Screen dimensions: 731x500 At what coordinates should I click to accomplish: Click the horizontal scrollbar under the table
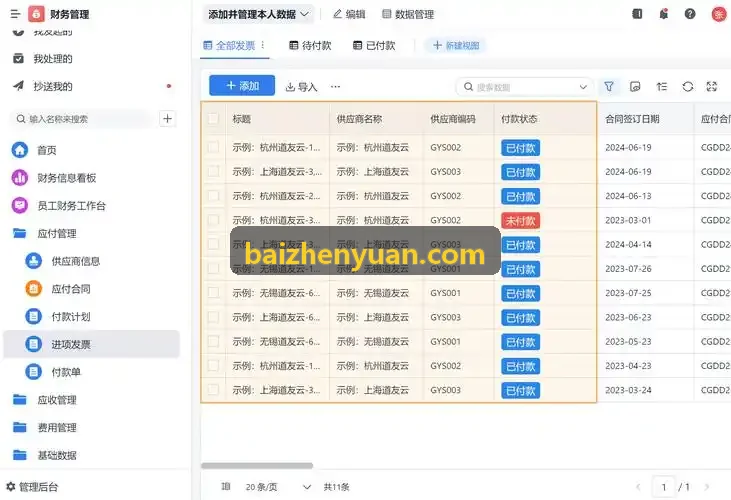pos(257,466)
